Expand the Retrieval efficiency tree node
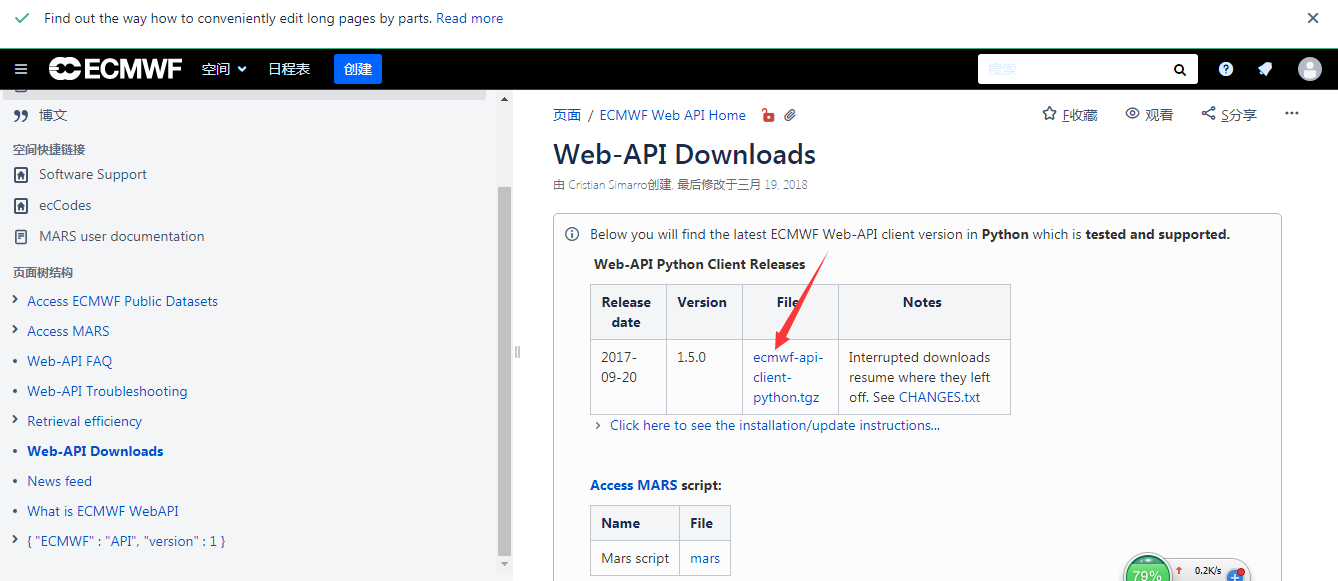 coord(15,420)
